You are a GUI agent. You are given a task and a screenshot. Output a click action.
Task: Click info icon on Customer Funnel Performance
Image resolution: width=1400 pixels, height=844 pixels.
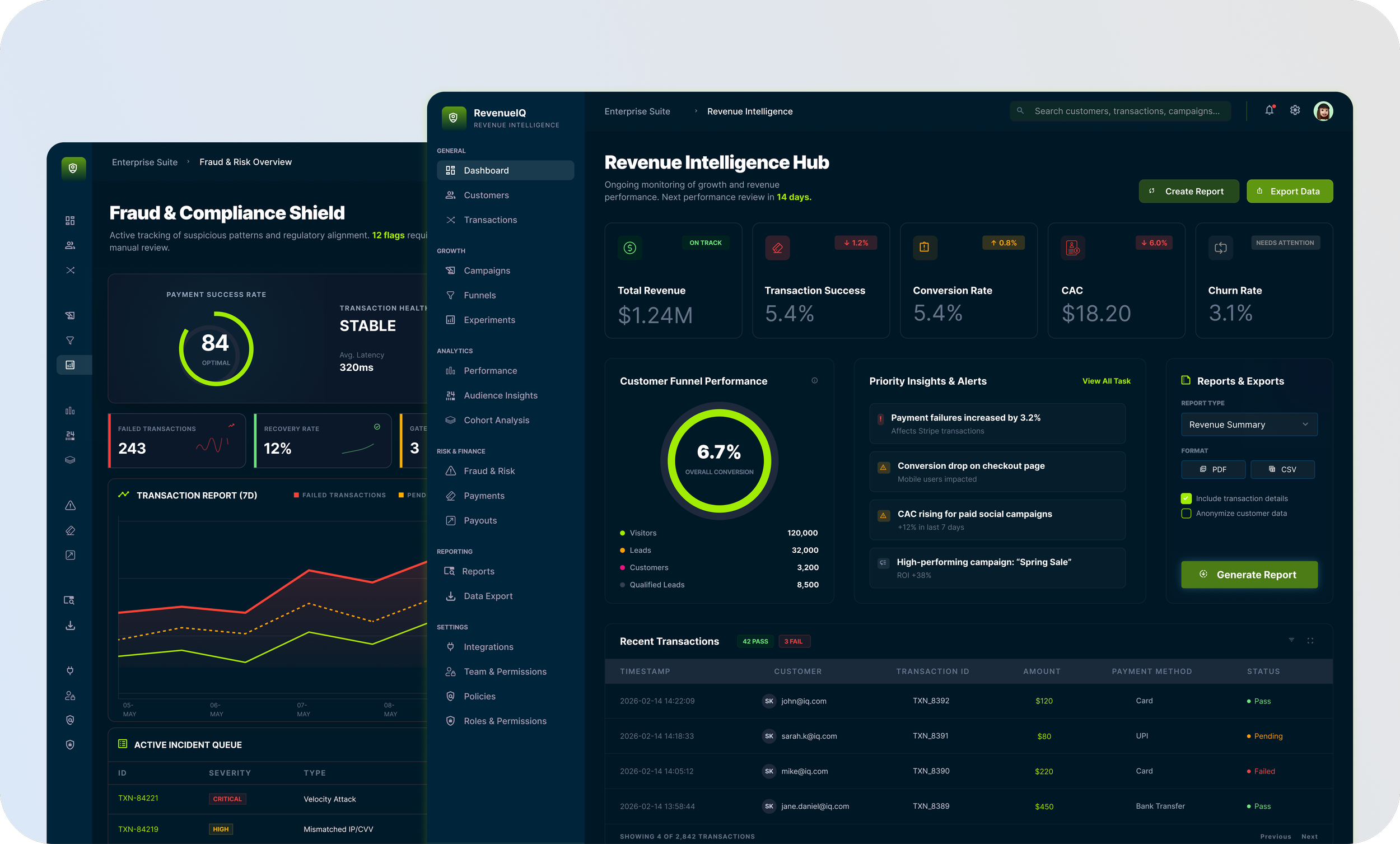(814, 381)
